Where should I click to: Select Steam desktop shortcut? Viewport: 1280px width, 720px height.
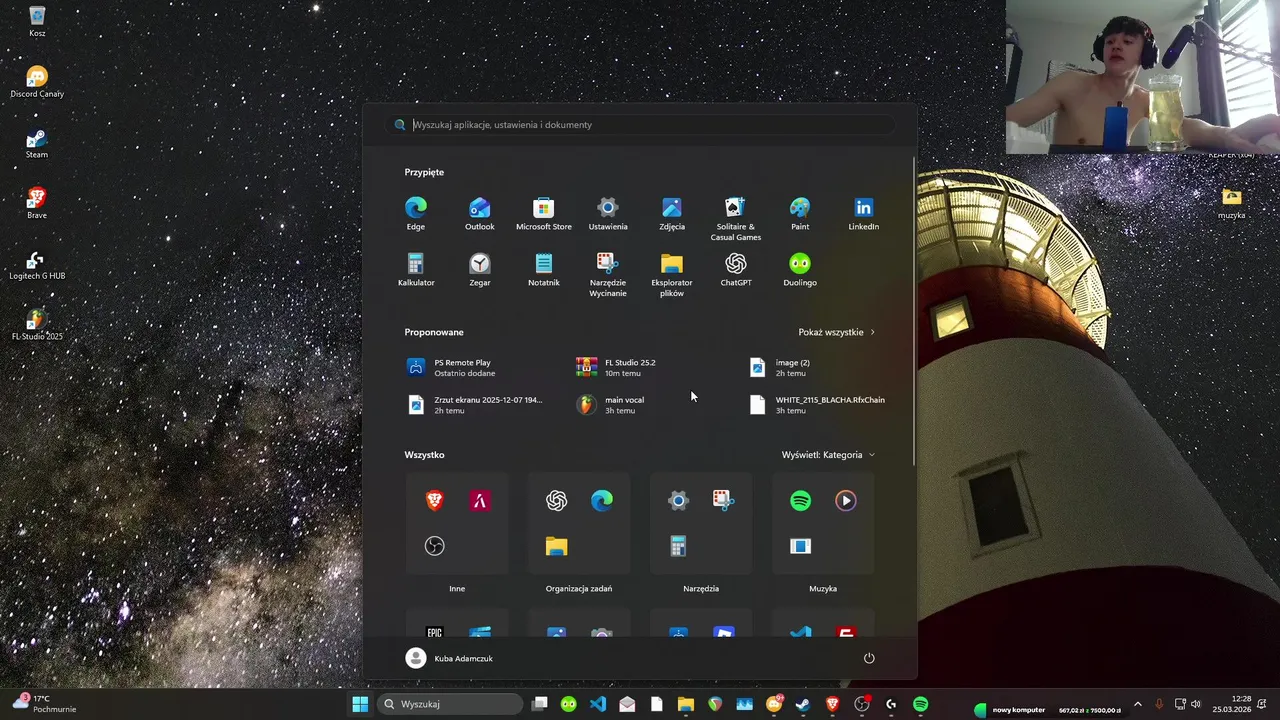(x=37, y=143)
